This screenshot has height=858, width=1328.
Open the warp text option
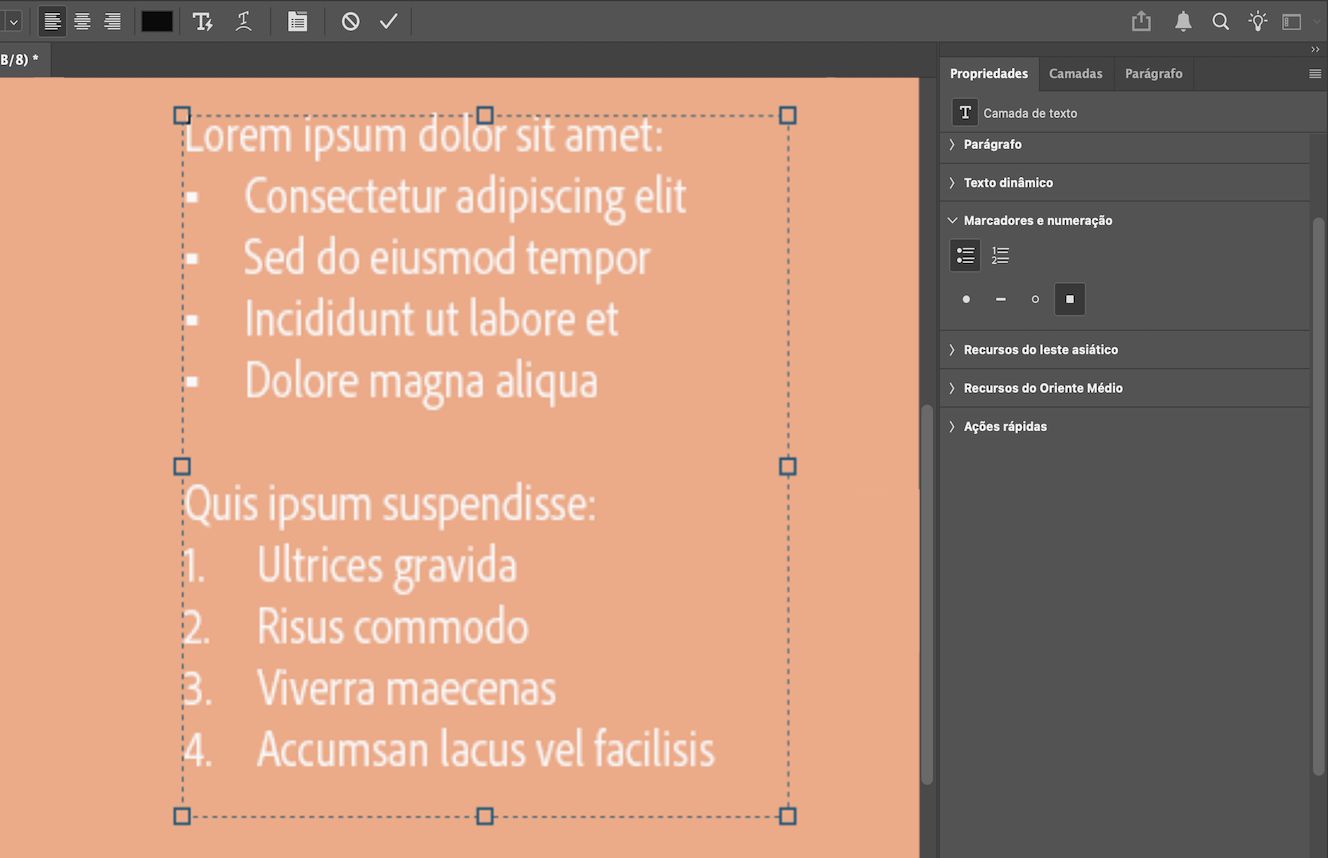243,21
